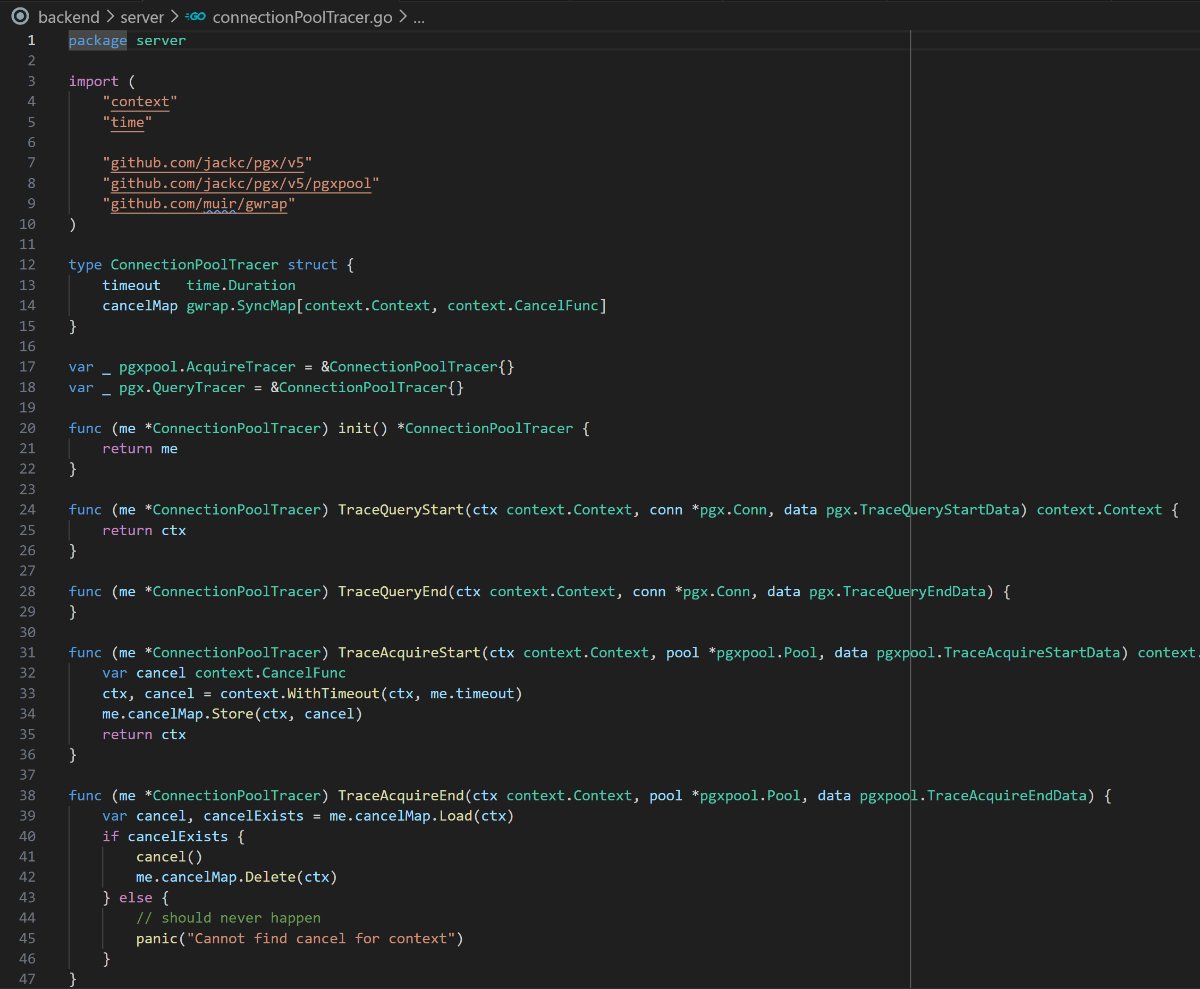1200x989 pixels.
Task: Click the TraceAcquireEnd function name
Action: (x=400, y=795)
